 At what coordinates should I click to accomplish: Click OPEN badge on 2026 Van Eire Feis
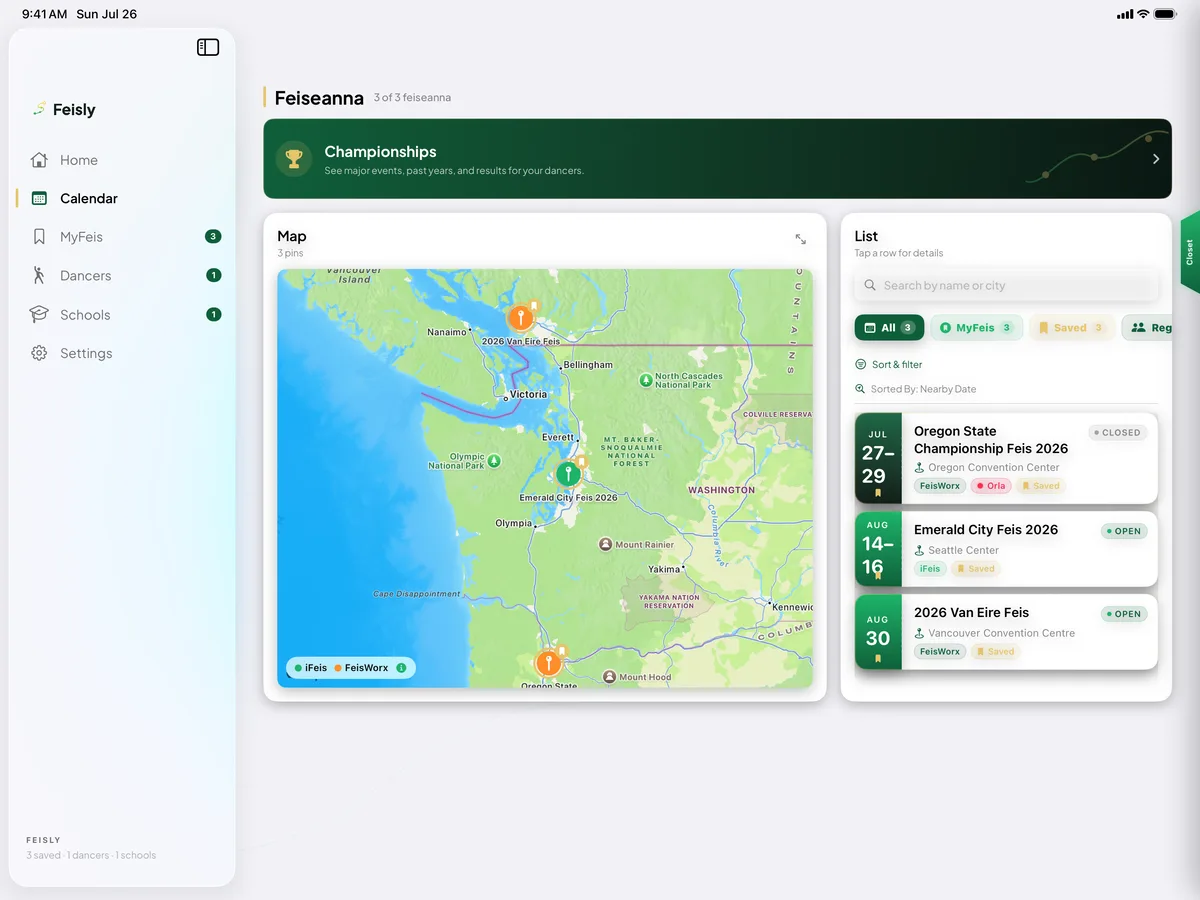pos(1124,614)
